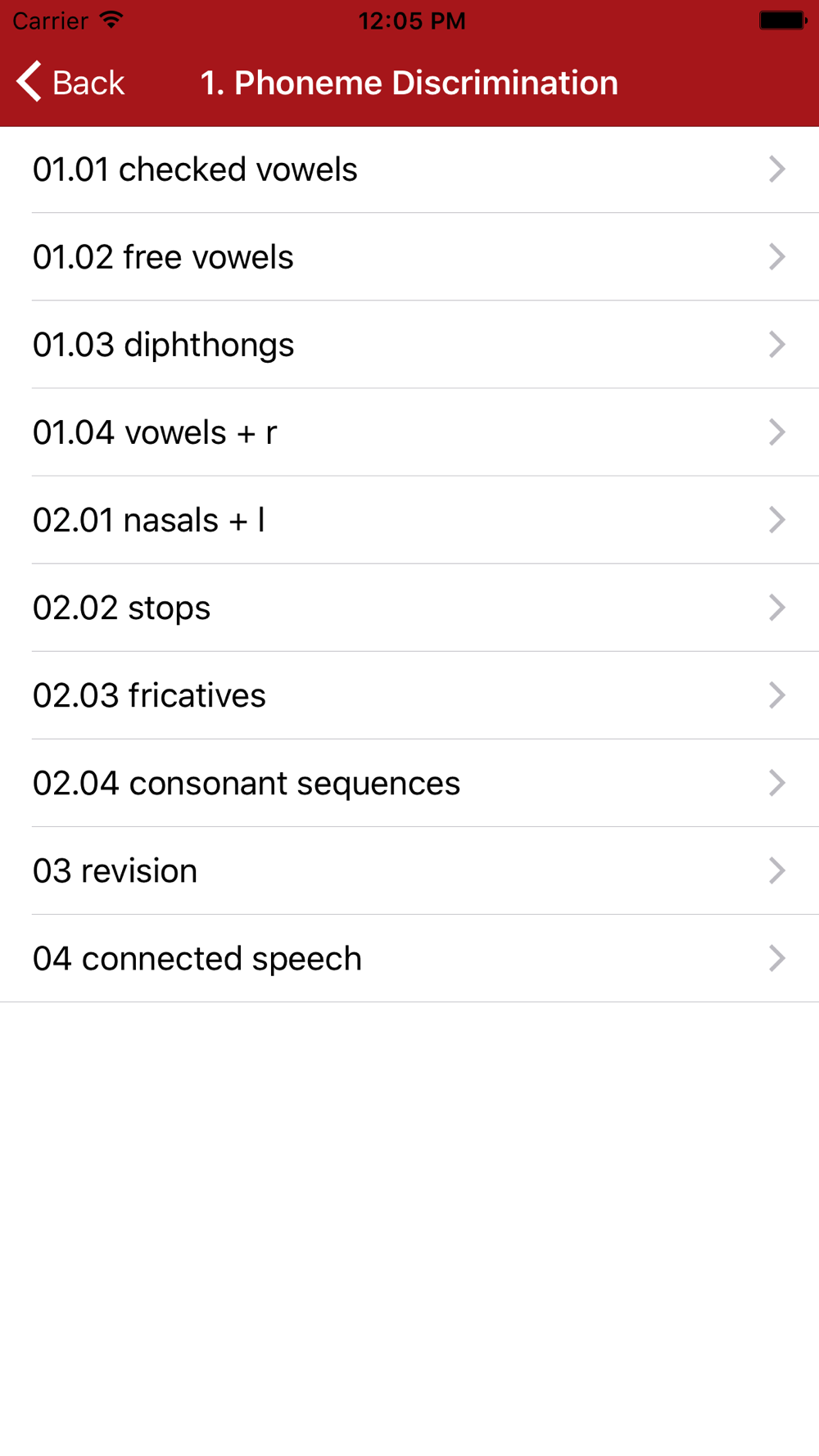
Task: Expand the stops row chevron
Action: 776,608
